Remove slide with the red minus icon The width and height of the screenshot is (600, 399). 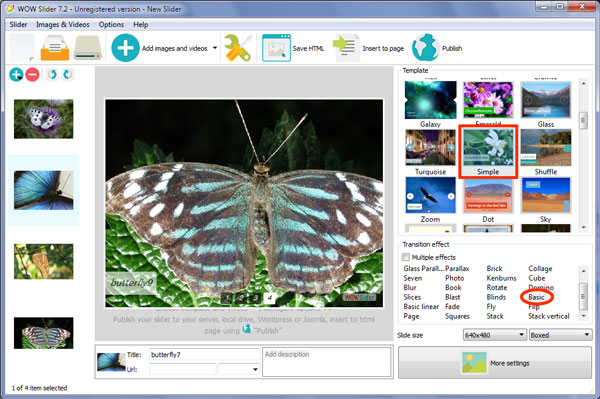pyautogui.click(x=33, y=74)
